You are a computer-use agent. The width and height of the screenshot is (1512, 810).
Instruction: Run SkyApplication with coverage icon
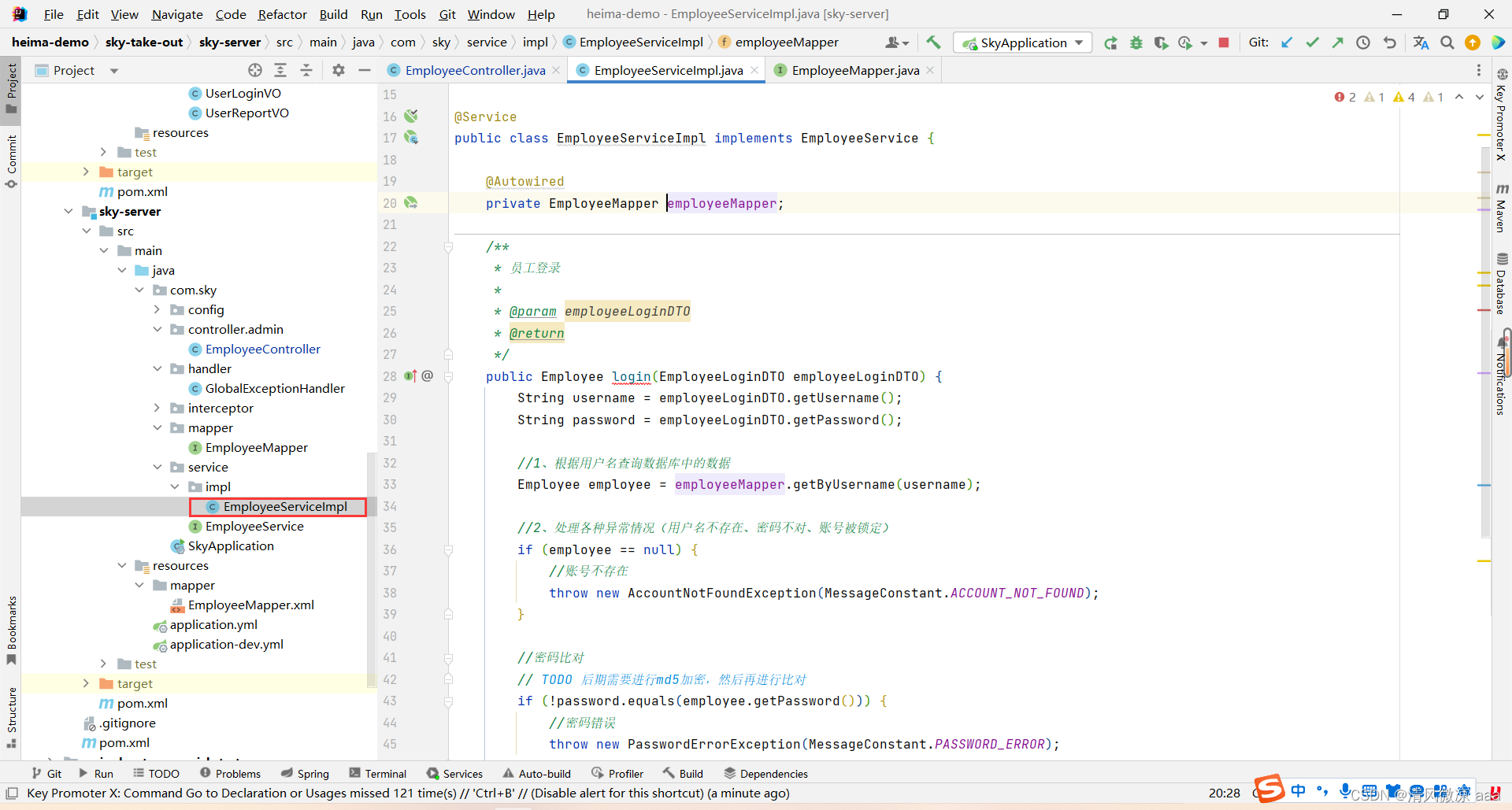(x=1161, y=43)
